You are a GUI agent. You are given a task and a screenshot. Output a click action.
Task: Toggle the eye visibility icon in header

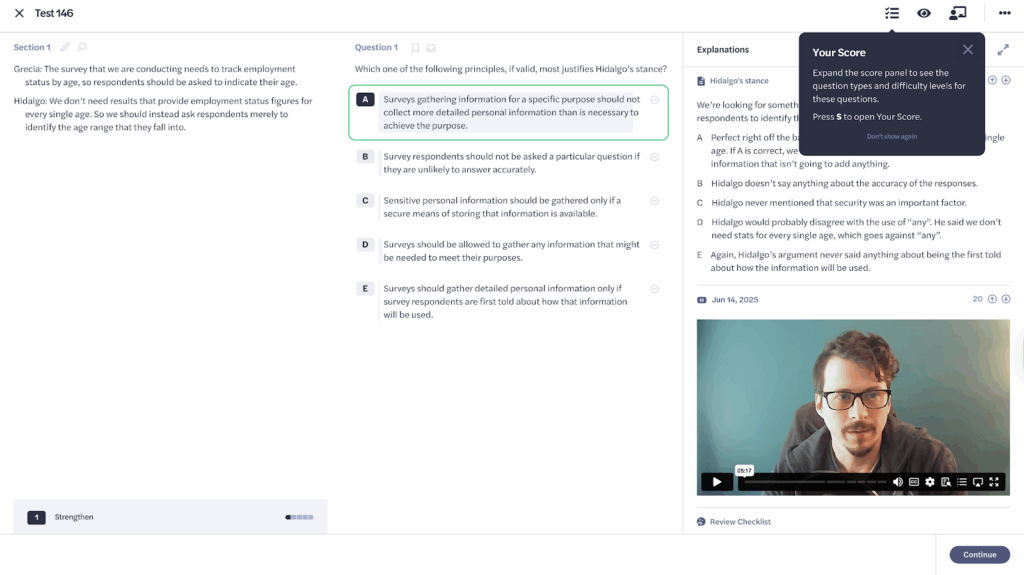924,13
